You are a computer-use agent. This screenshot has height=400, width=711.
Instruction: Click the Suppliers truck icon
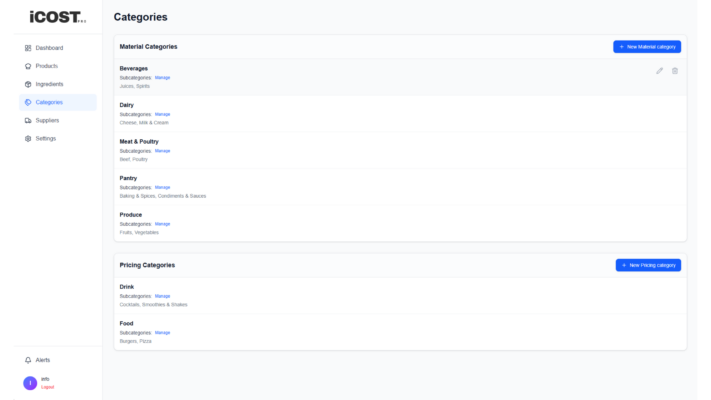pos(28,121)
